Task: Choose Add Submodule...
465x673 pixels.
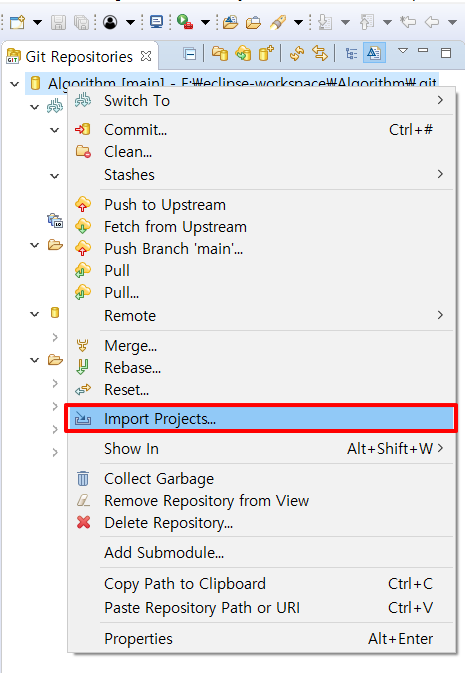Action: point(261,552)
